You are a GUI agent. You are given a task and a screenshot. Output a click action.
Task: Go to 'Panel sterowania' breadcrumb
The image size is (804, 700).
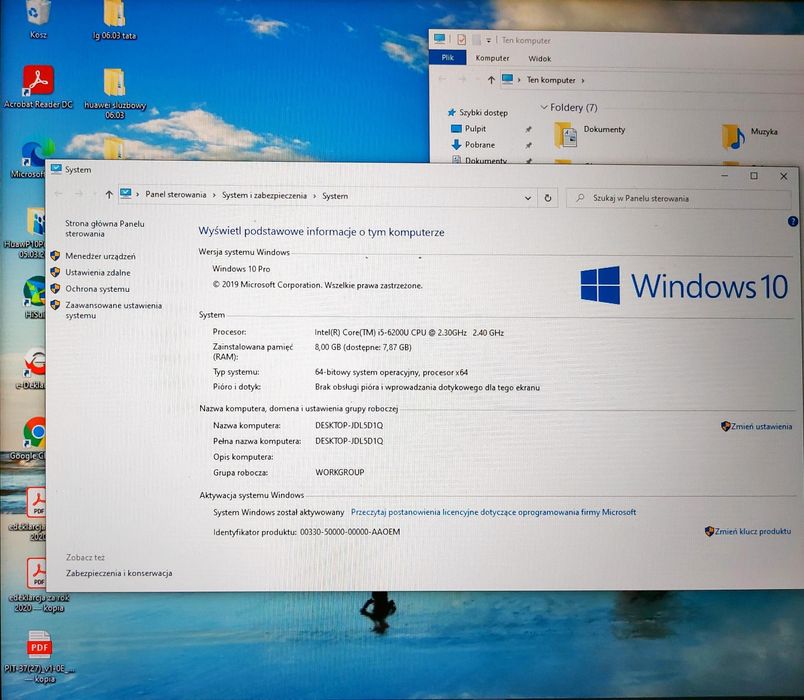tap(175, 195)
